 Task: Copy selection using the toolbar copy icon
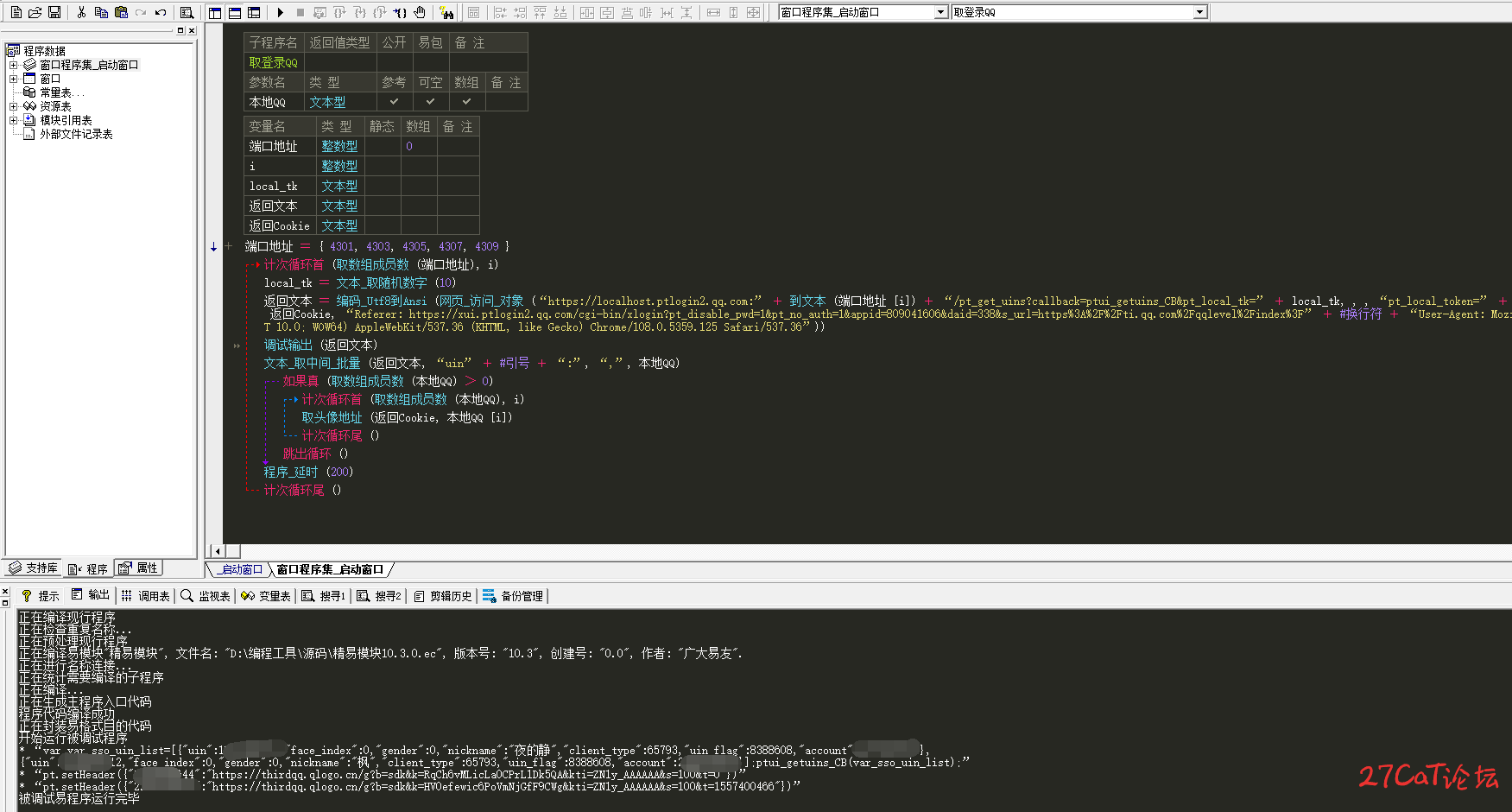[x=101, y=12]
